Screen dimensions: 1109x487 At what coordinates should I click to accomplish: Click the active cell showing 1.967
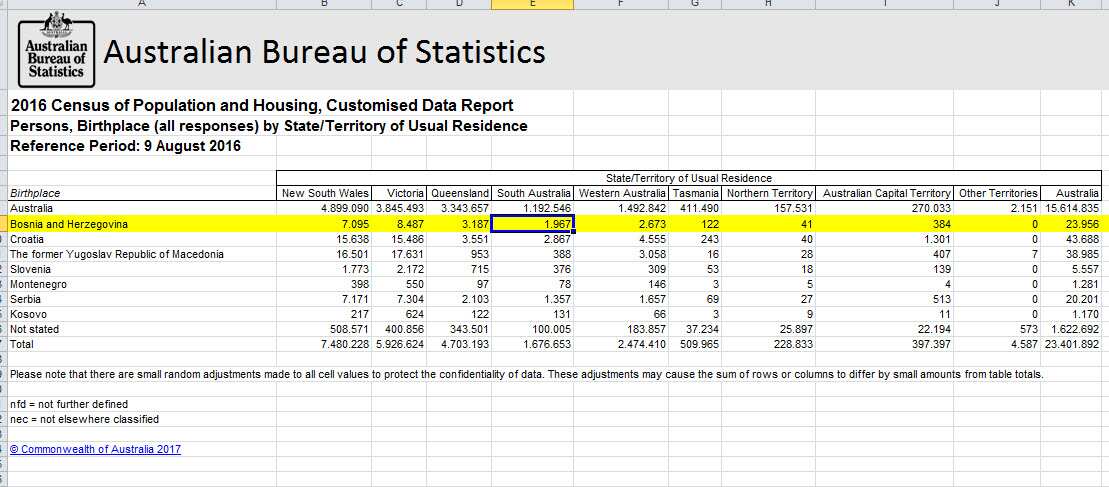click(534, 224)
